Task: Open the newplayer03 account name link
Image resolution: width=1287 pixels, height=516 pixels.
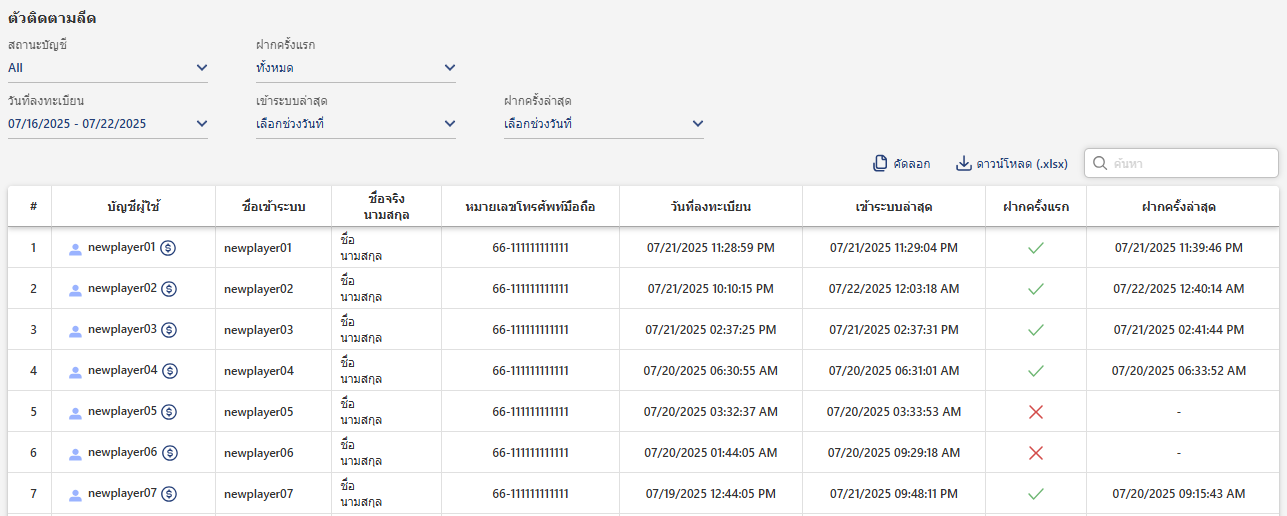Action: coord(122,329)
